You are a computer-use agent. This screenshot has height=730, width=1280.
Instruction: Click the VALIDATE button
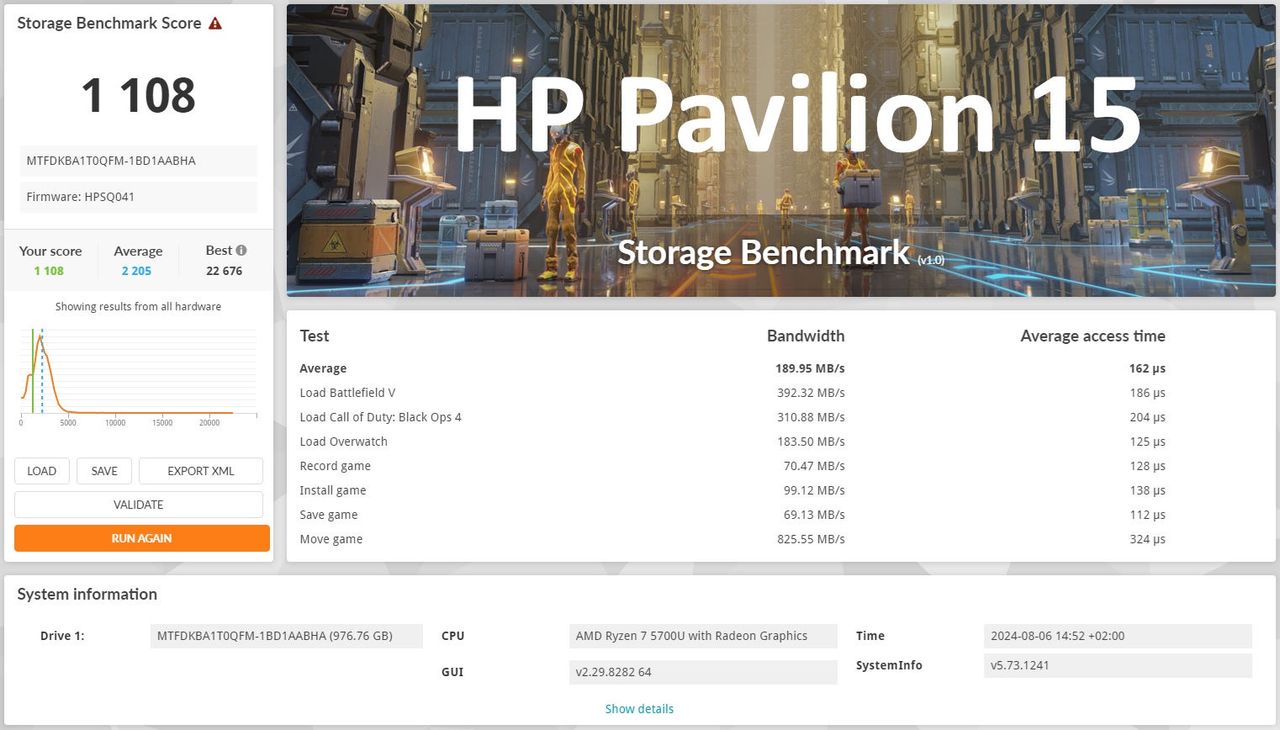click(x=138, y=505)
